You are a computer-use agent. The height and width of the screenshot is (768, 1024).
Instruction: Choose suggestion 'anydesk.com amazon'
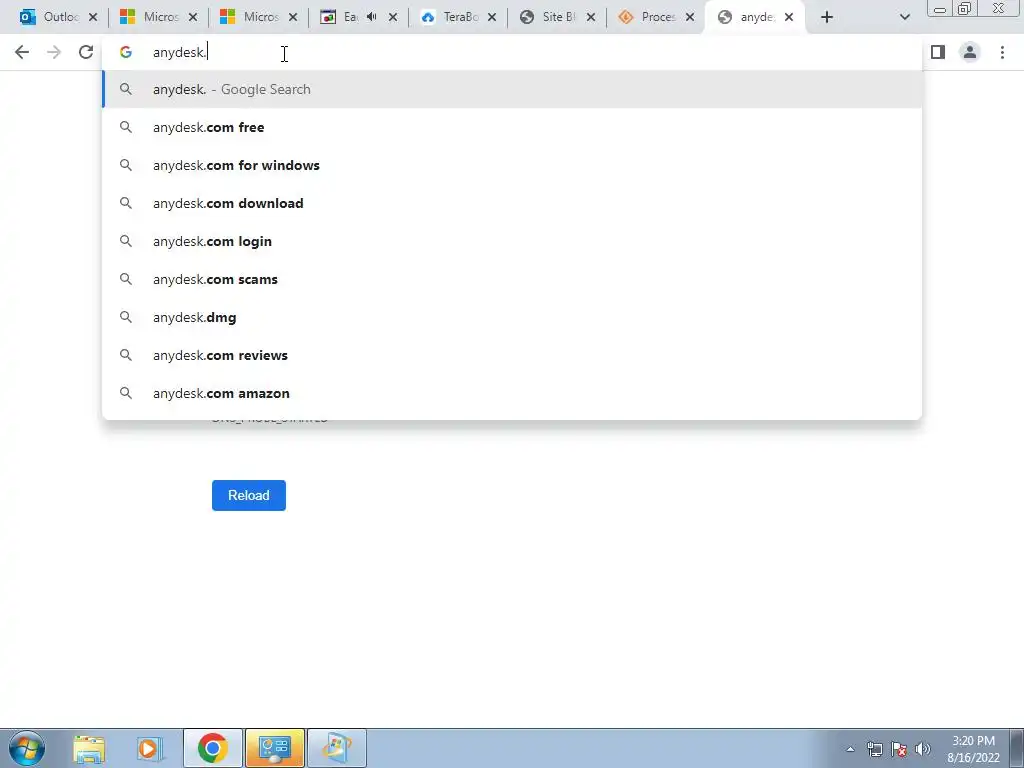(512, 392)
